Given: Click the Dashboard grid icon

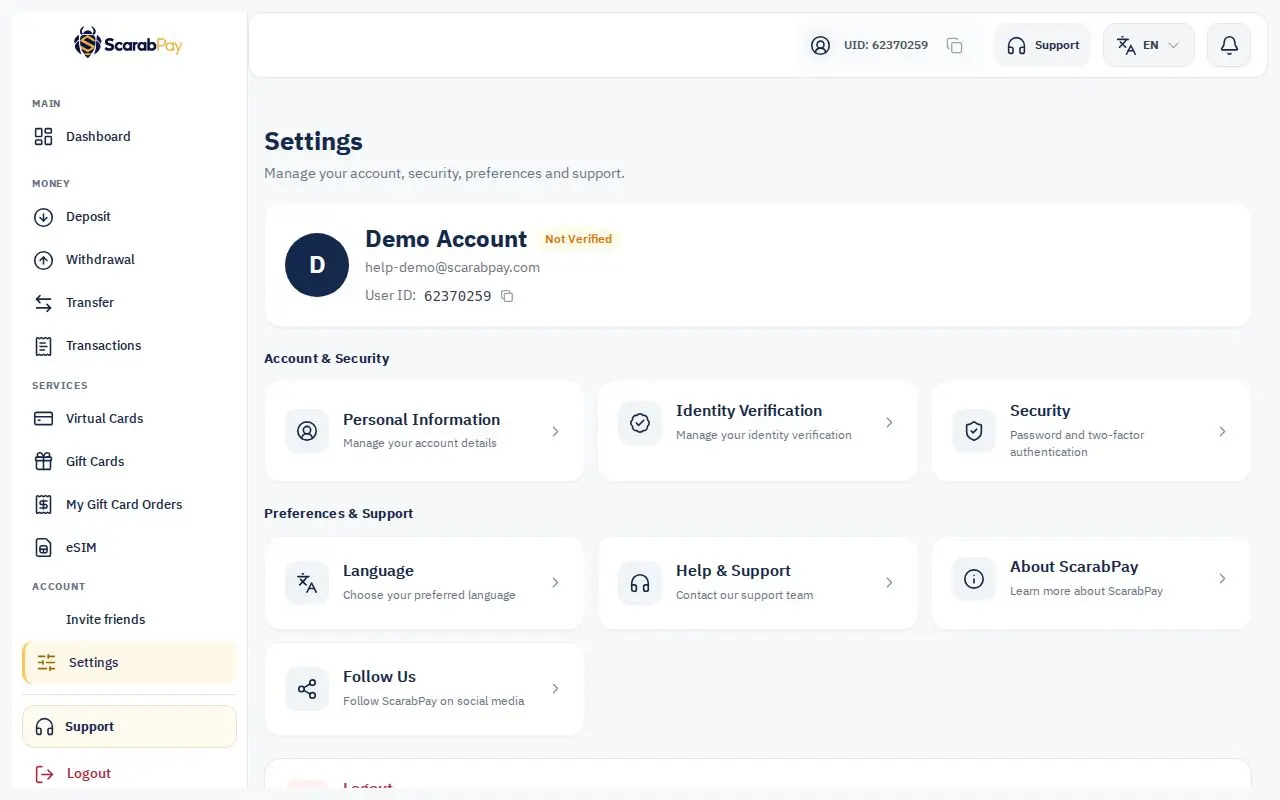Looking at the screenshot, I should pos(43,137).
